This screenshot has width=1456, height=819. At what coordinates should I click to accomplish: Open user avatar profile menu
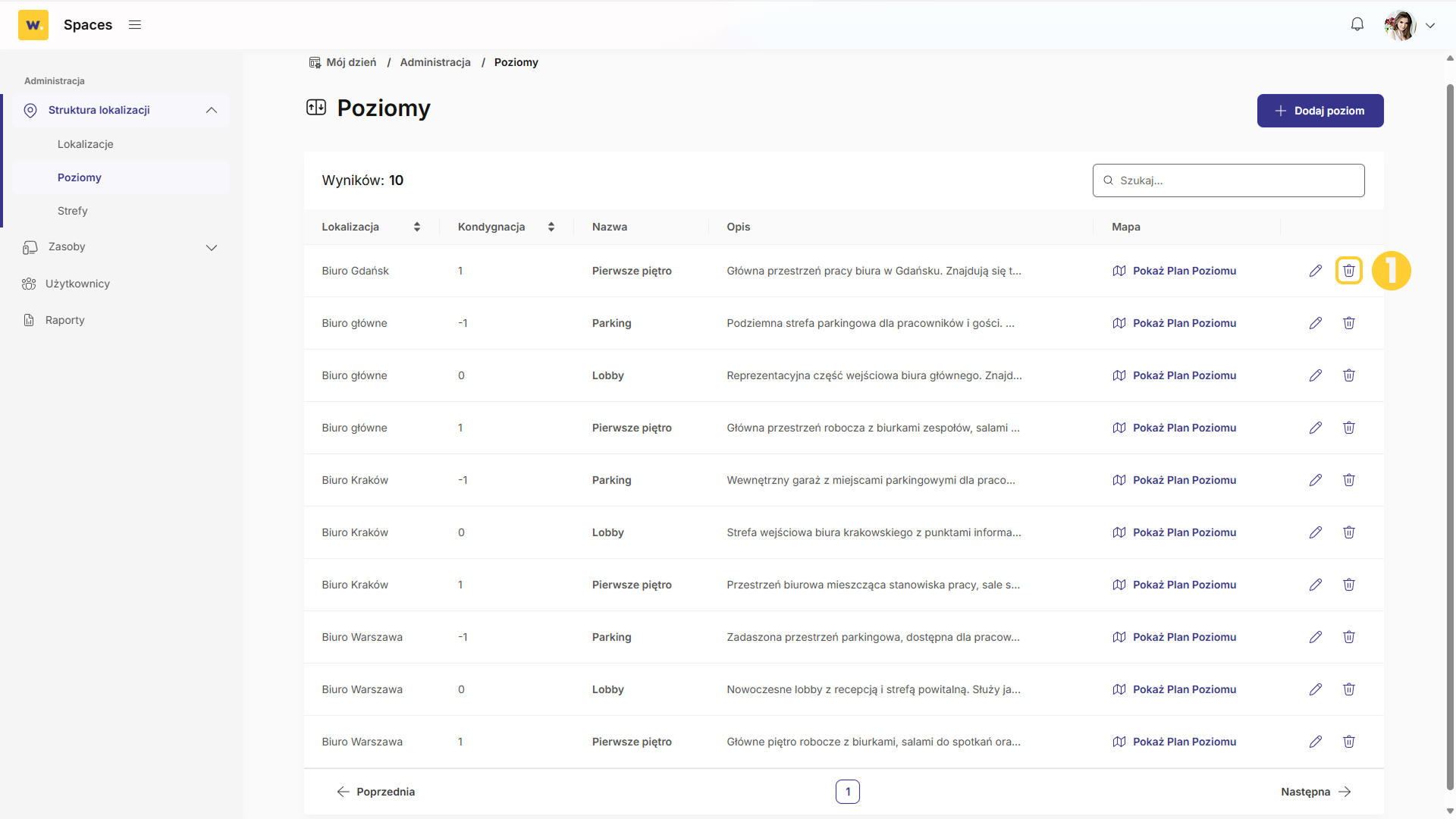pyautogui.click(x=1400, y=25)
